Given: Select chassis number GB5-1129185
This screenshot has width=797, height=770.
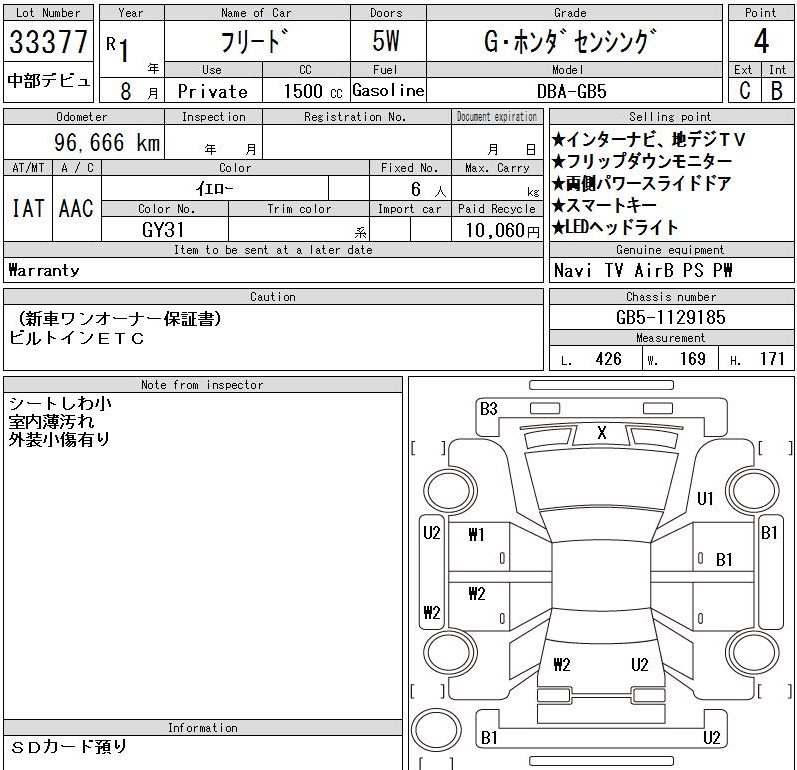Looking at the screenshot, I should click(670, 317).
